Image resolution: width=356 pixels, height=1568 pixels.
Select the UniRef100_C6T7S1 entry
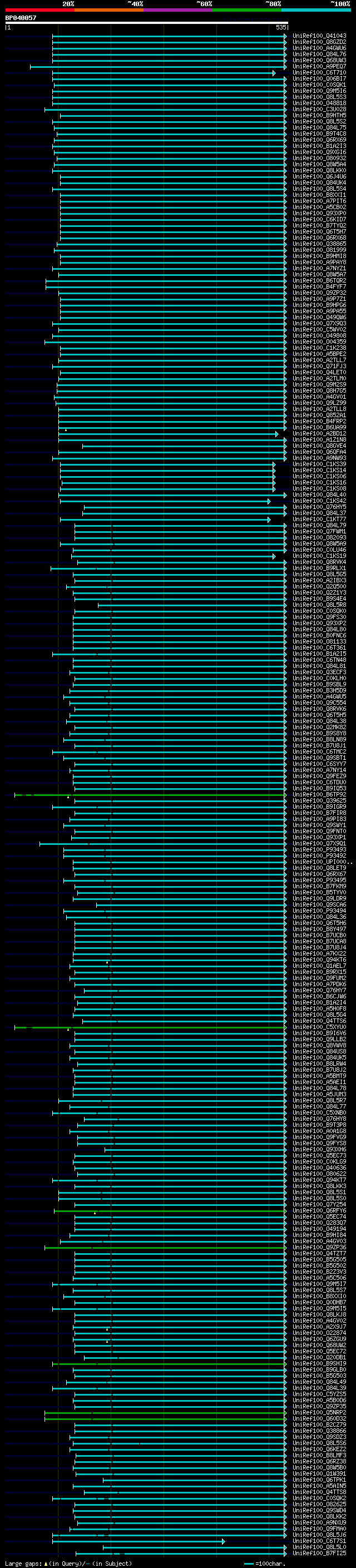point(319,1541)
